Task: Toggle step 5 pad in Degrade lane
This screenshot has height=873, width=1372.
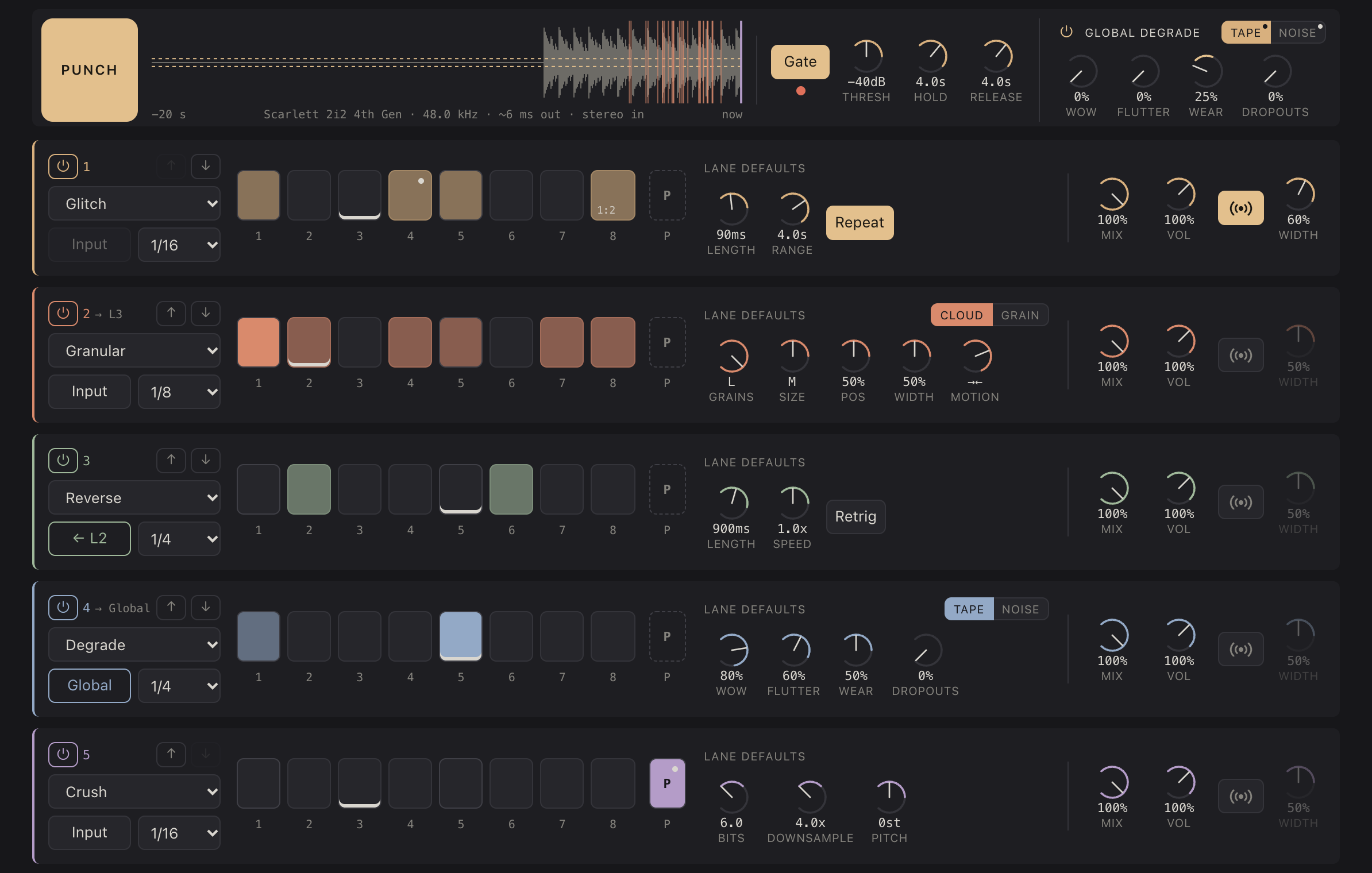Action: tap(461, 636)
